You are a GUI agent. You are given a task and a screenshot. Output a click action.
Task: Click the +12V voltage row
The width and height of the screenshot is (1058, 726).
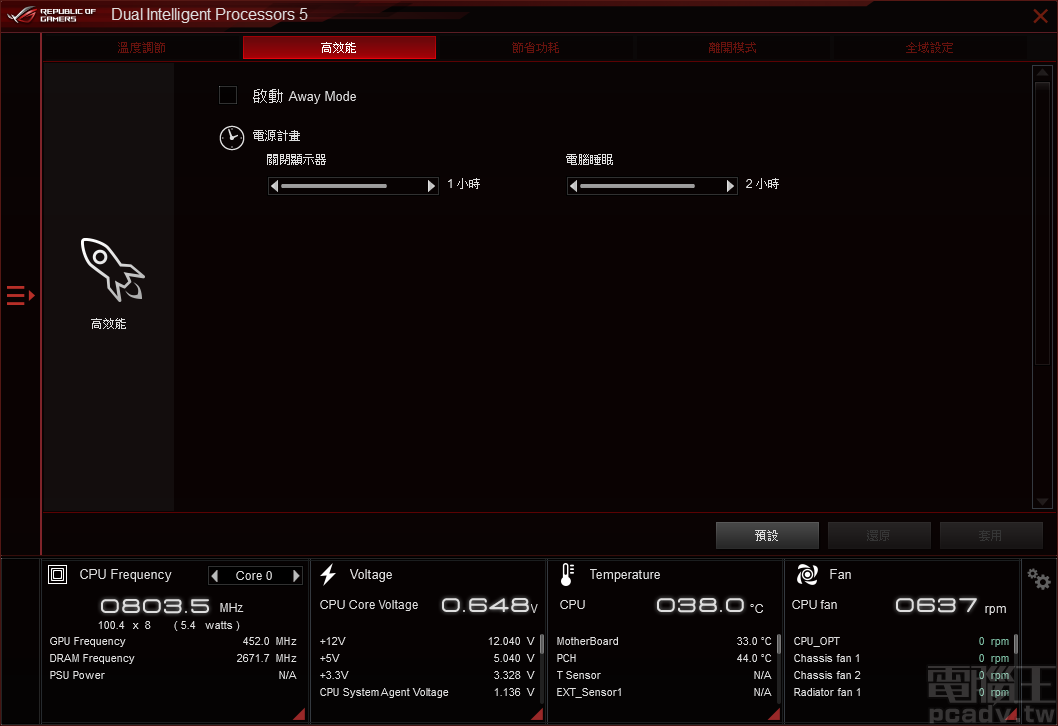click(x=427, y=642)
